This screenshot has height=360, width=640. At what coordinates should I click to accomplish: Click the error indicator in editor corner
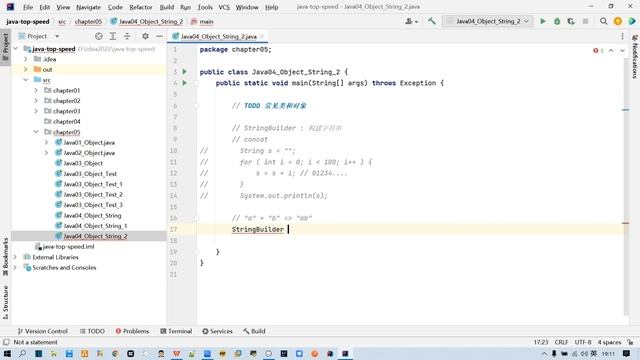click(598, 51)
